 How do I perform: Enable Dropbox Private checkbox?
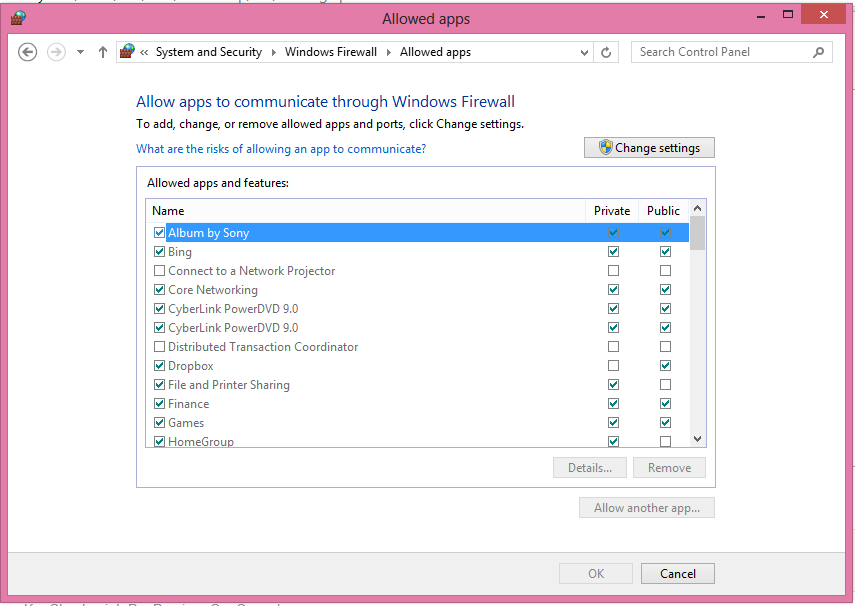pos(613,365)
